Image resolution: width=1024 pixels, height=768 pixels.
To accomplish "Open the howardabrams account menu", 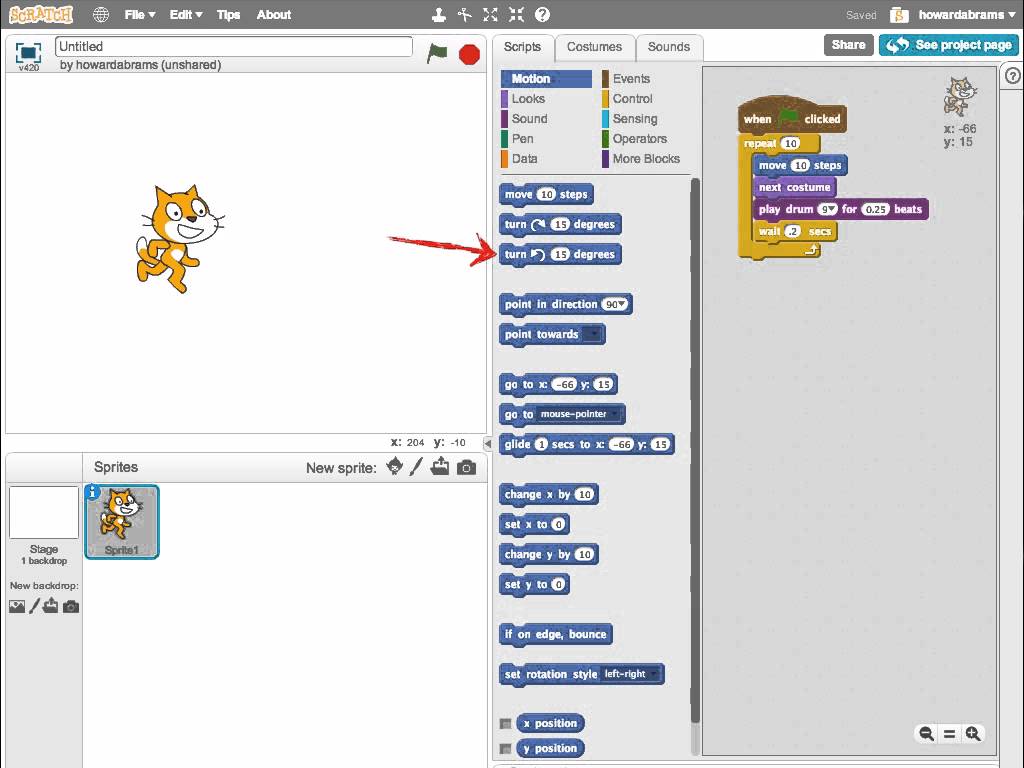I will [967, 14].
